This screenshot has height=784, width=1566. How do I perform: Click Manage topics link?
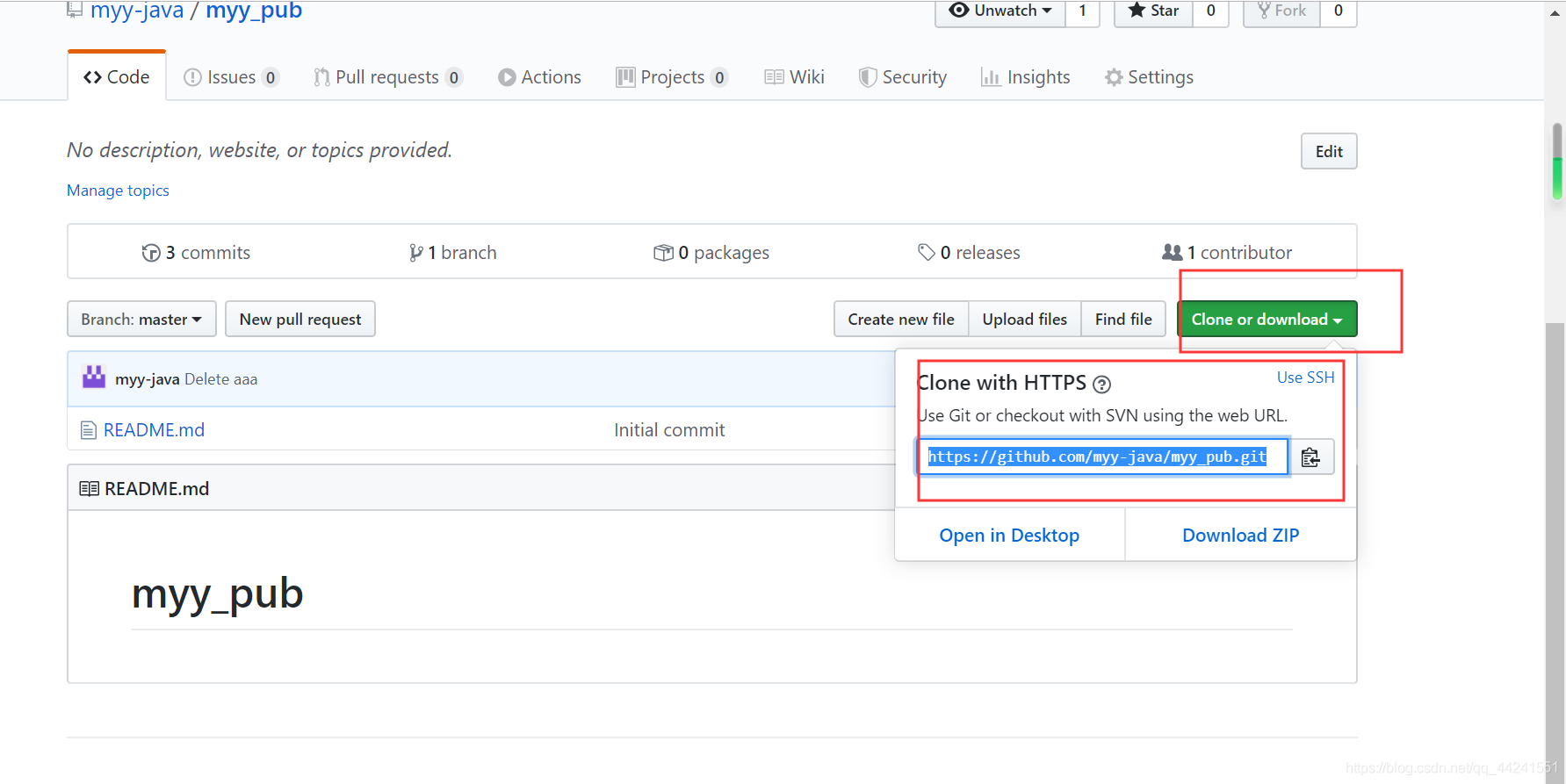(x=118, y=191)
